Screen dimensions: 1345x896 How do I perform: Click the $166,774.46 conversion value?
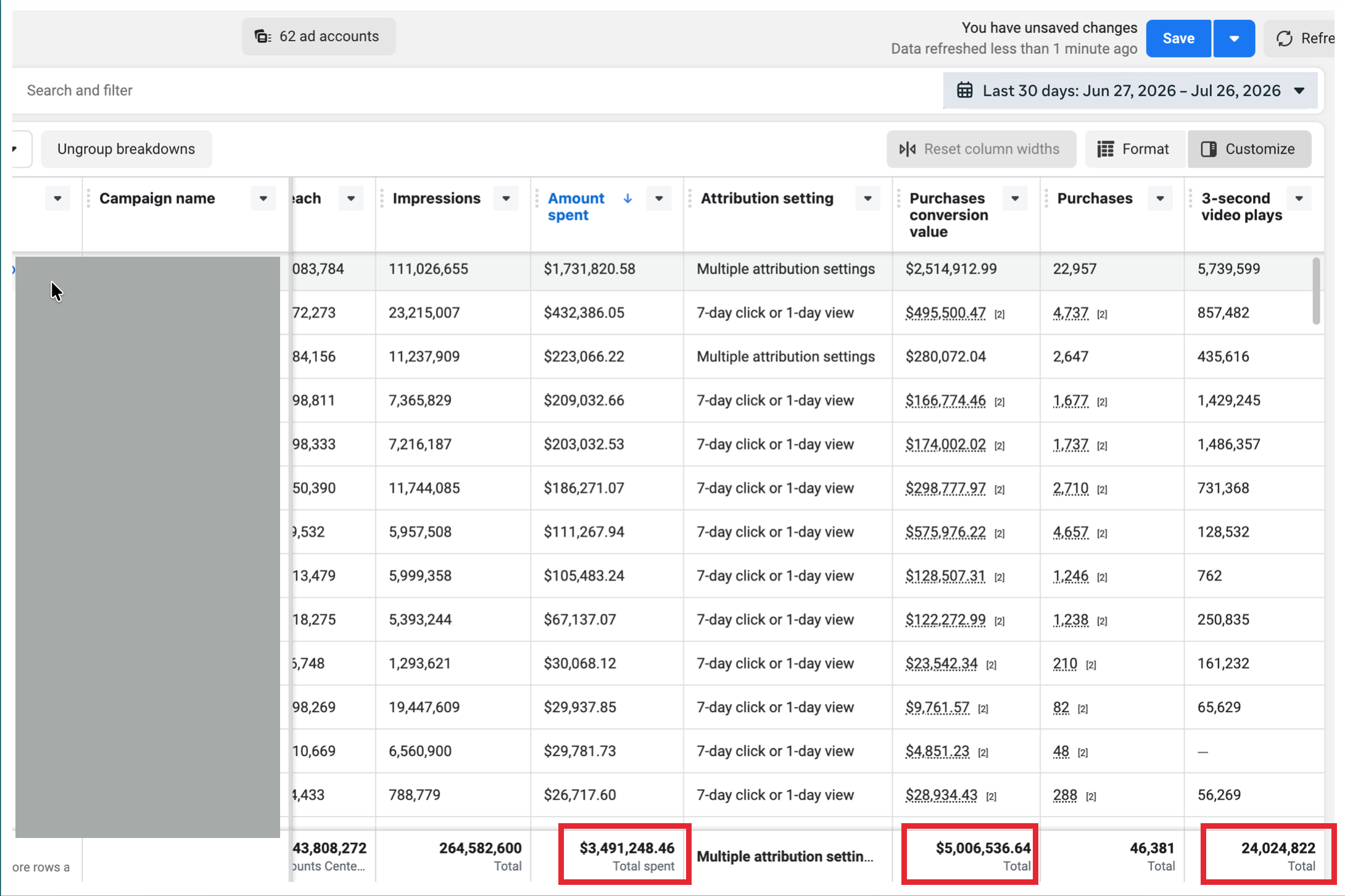pyautogui.click(x=945, y=400)
